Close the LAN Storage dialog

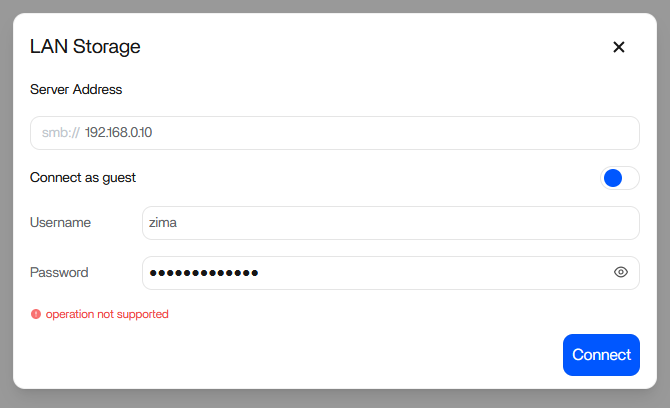[618, 47]
